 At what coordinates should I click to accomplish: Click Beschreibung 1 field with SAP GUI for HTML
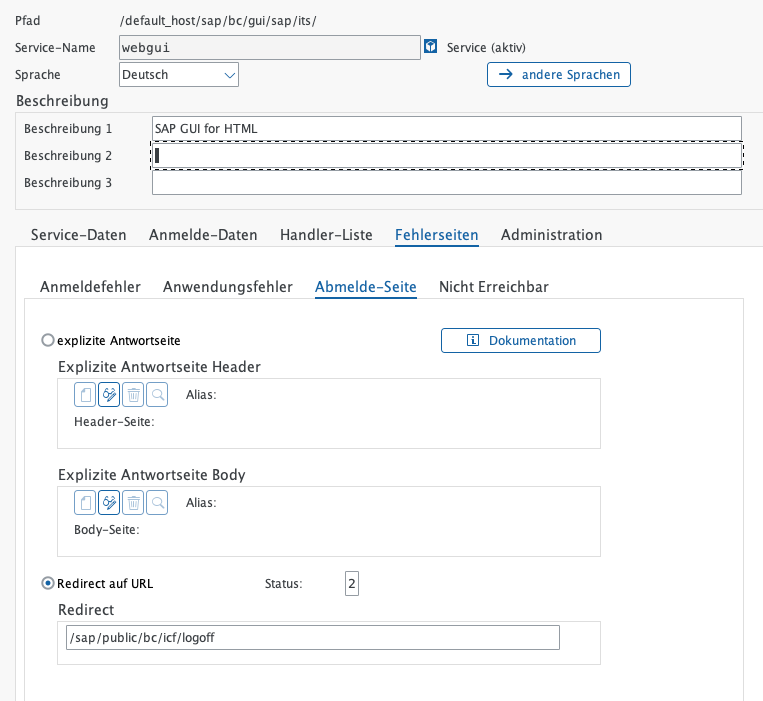point(447,128)
